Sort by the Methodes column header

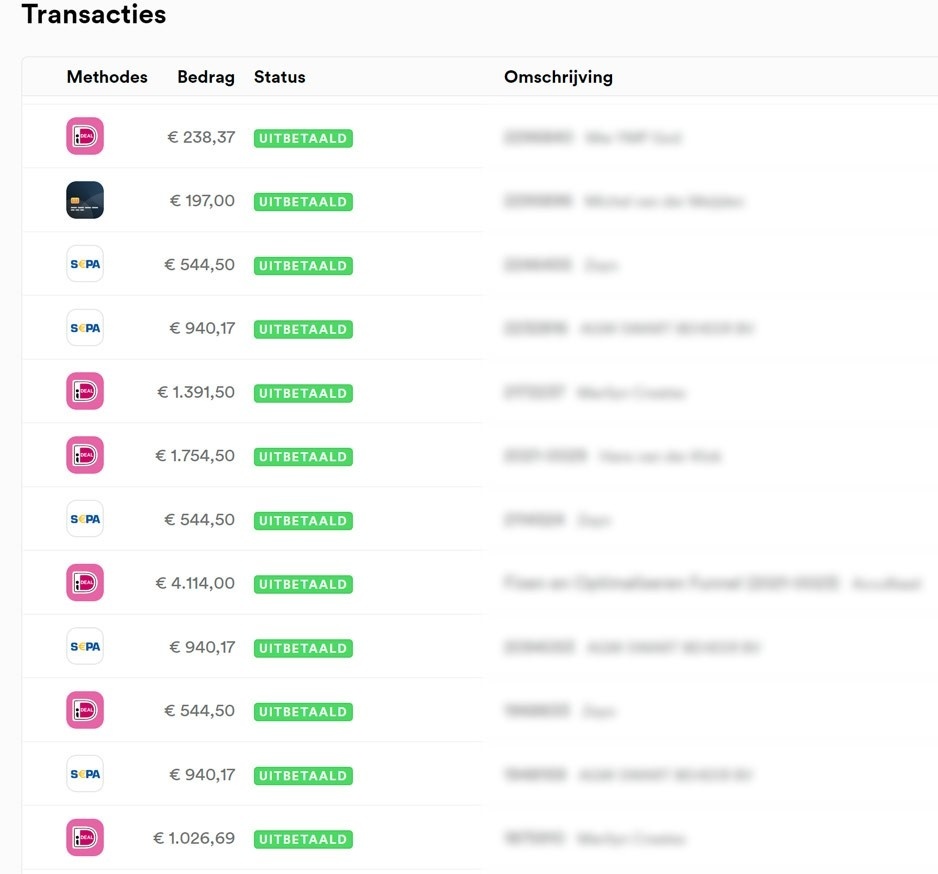(x=107, y=77)
